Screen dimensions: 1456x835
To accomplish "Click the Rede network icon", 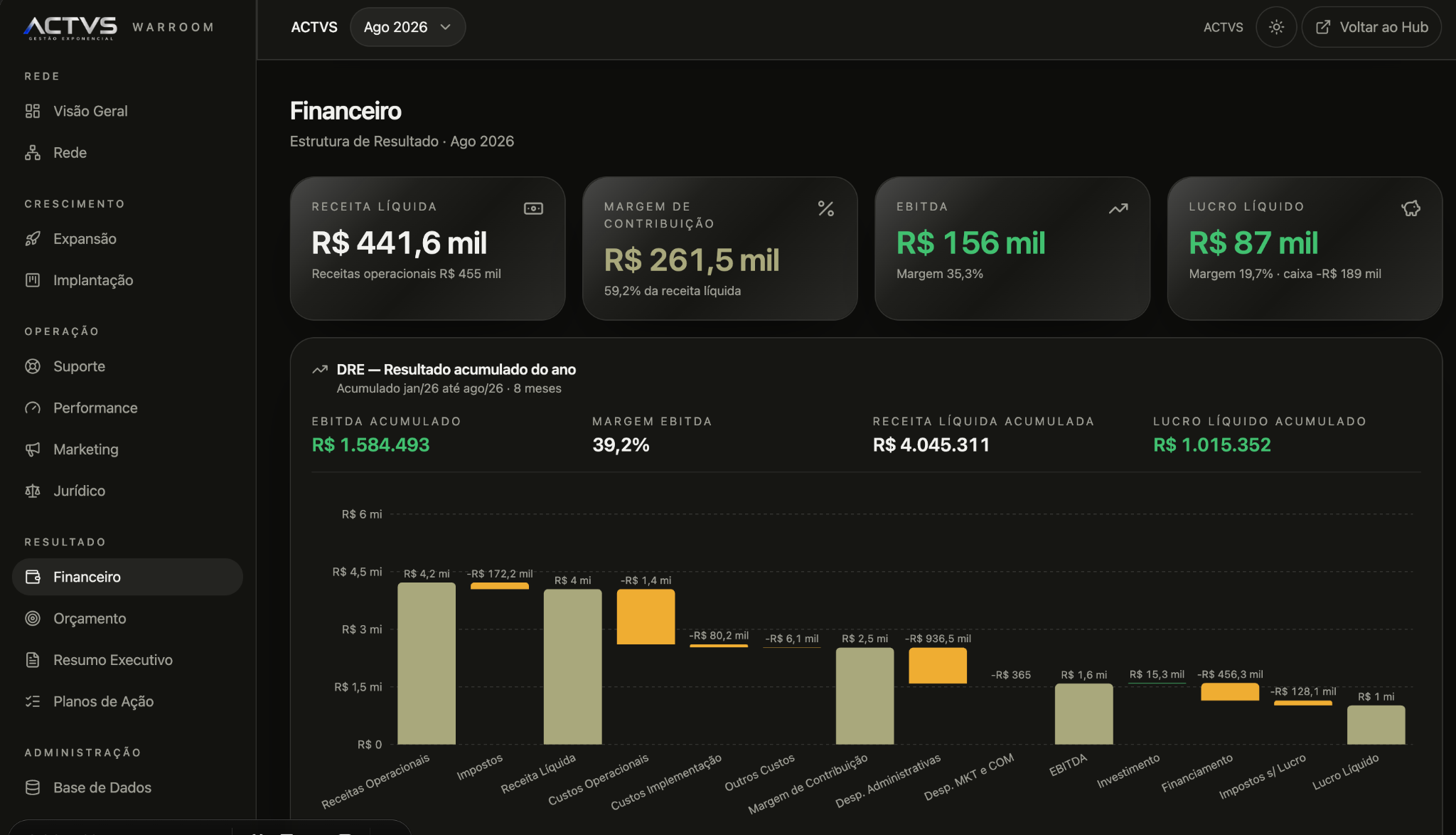I will click(33, 153).
